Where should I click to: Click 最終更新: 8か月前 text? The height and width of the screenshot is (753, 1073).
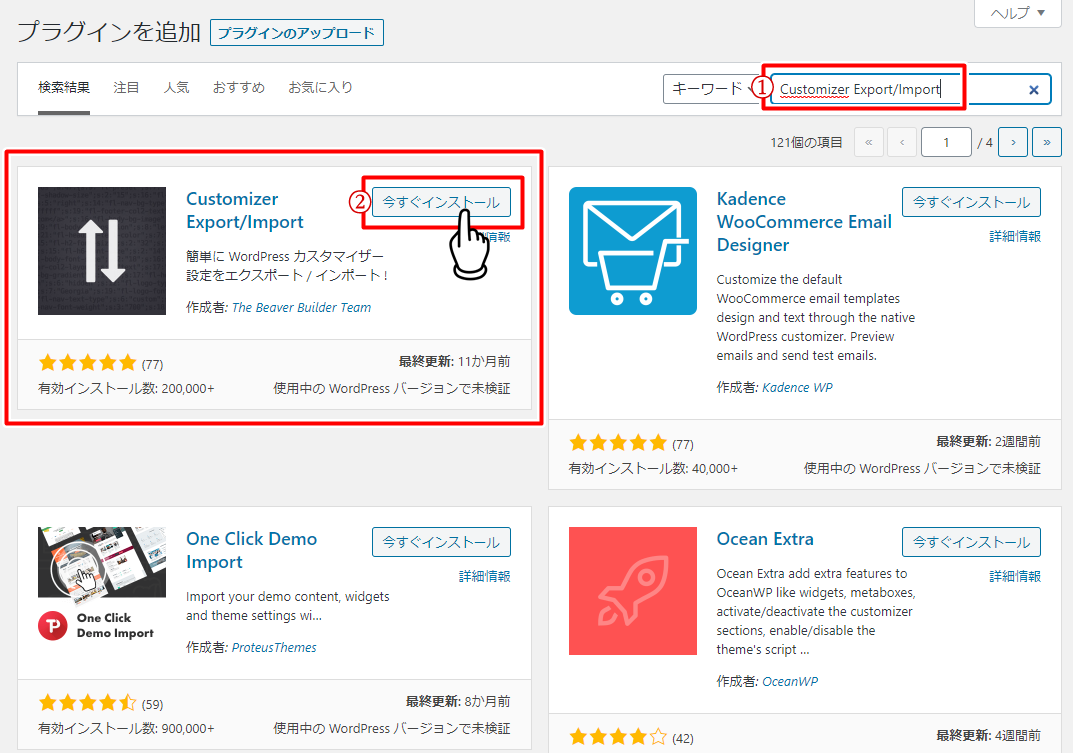(x=458, y=702)
